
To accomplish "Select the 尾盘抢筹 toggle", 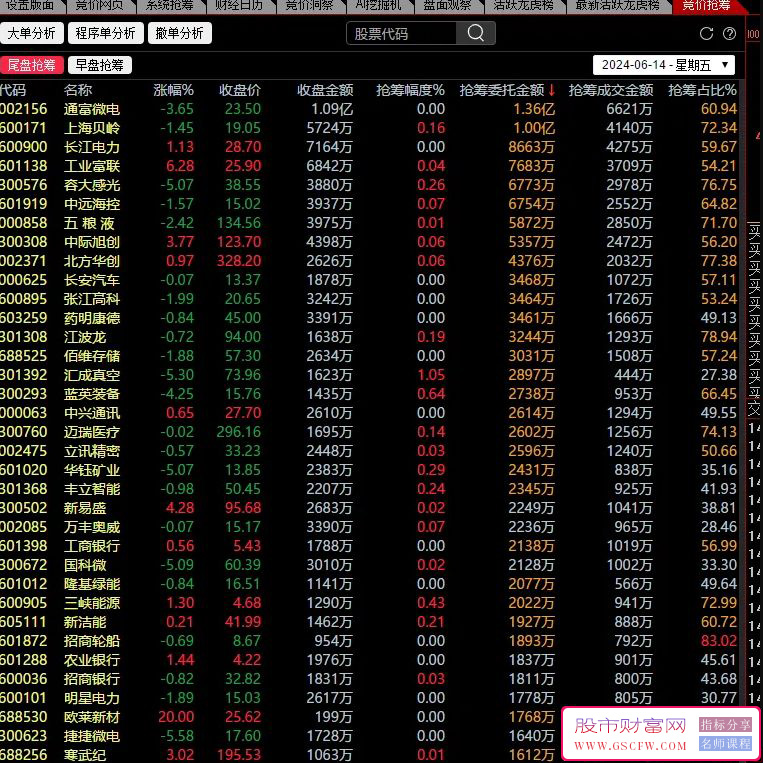I will (x=32, y=65).
